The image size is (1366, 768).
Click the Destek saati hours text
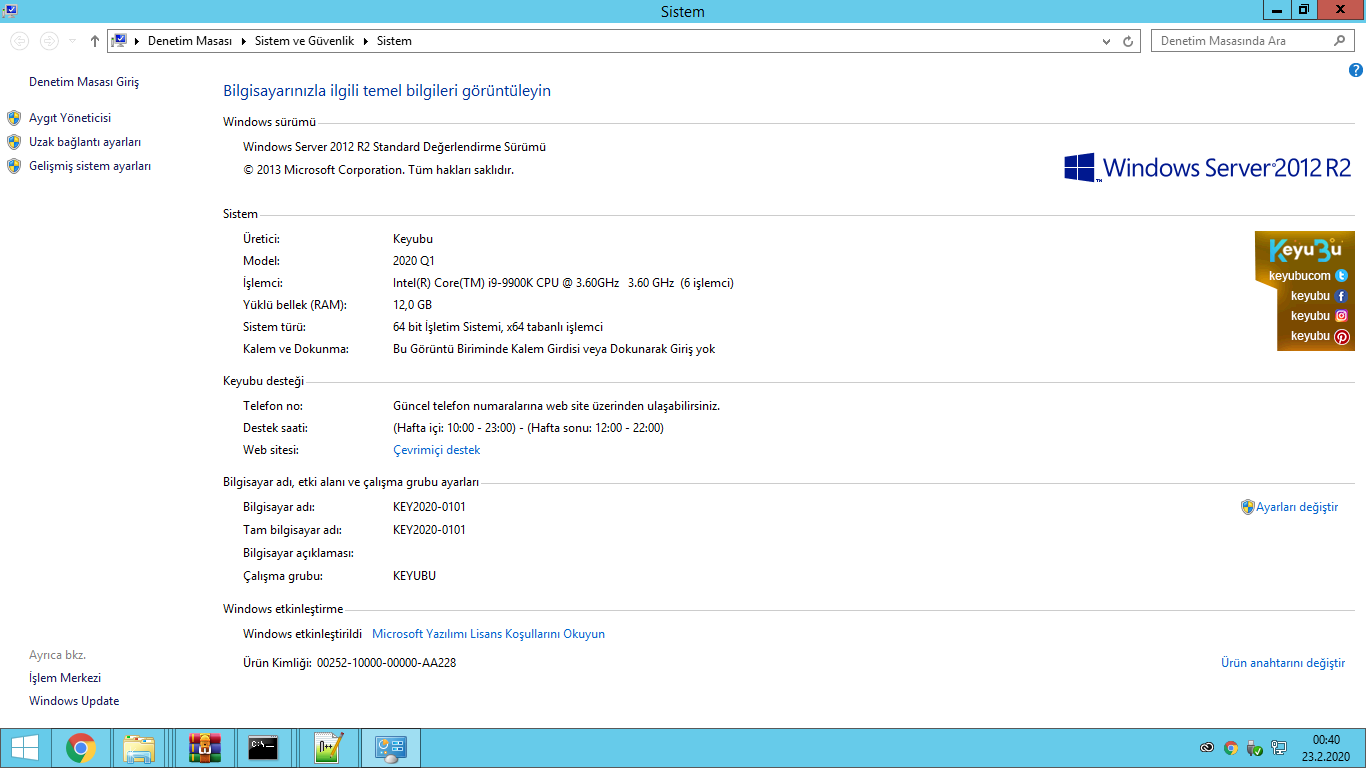pos(528,428)
